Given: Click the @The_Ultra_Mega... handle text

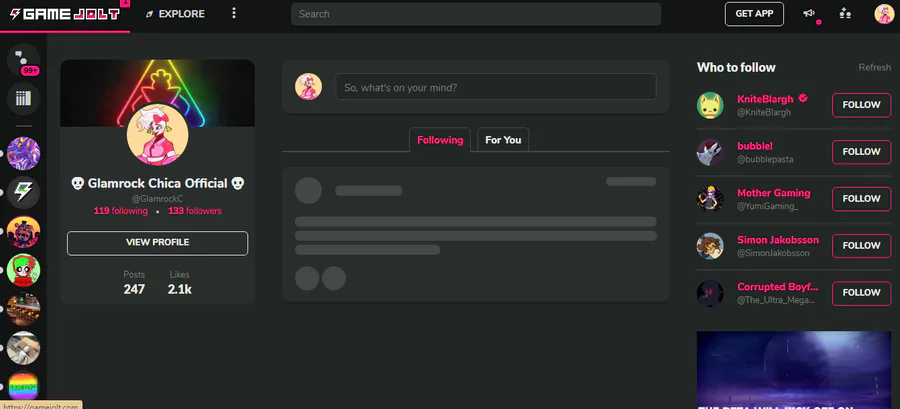Looking at the screenshot, I should (775, 300).
